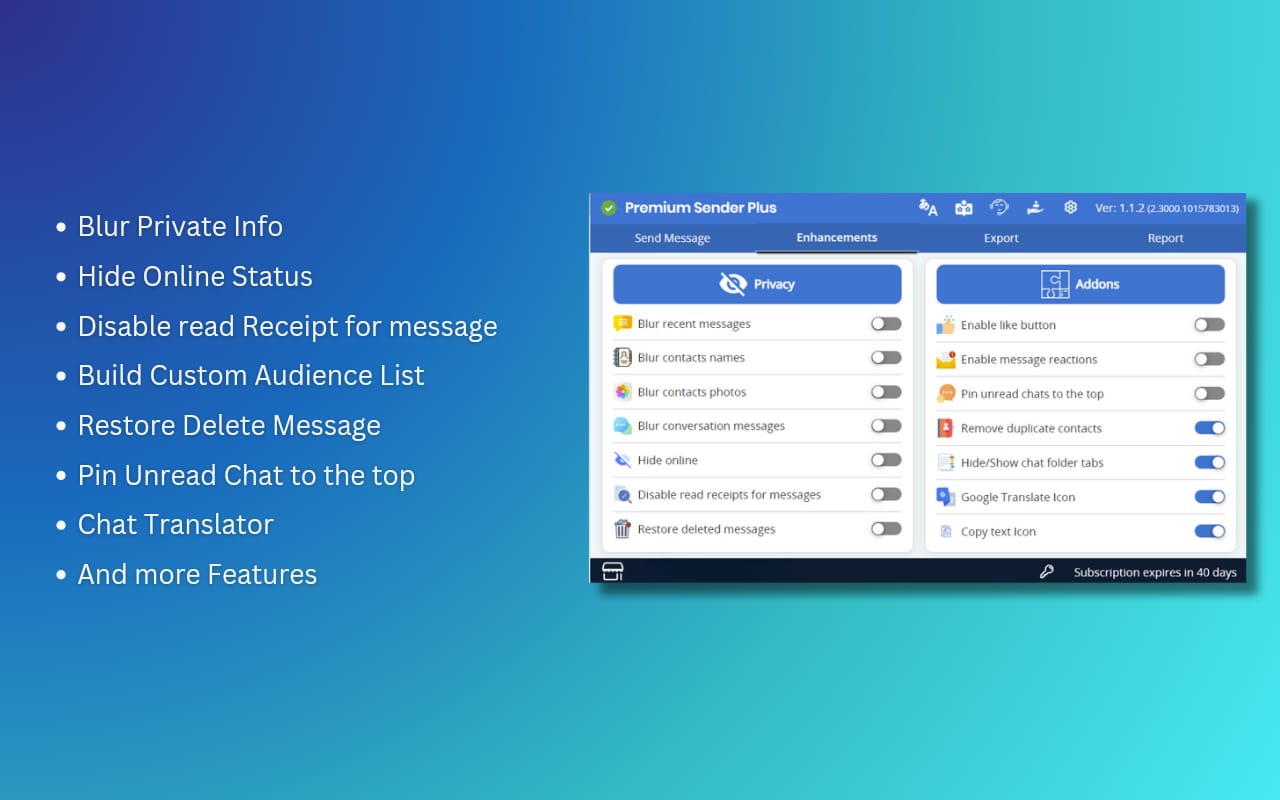Click the store icon in the bottom bar

click(x=613, y=571)
